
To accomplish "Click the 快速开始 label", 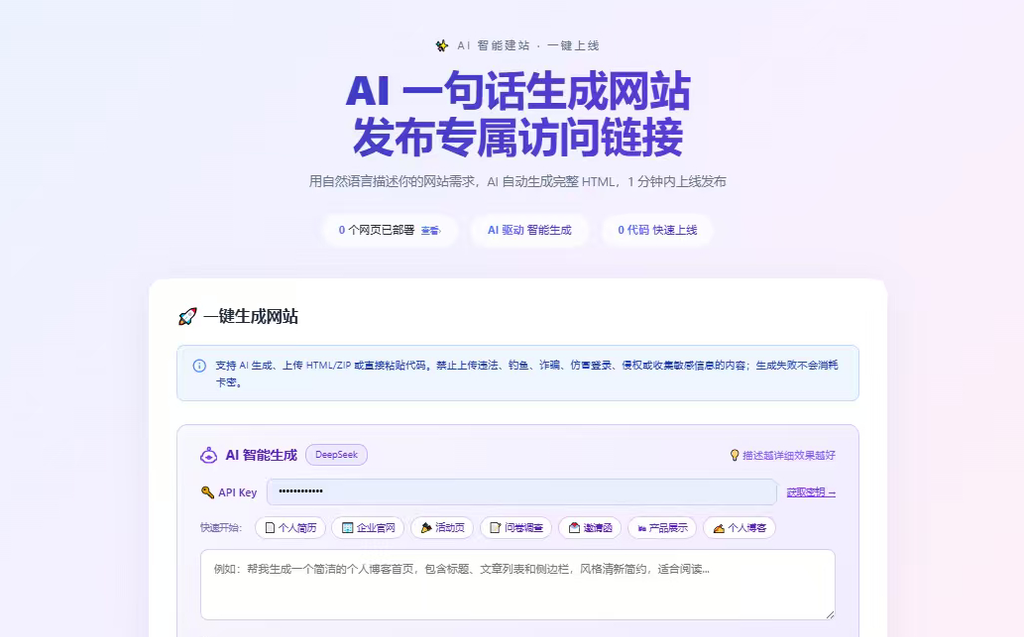I will 221,528.
